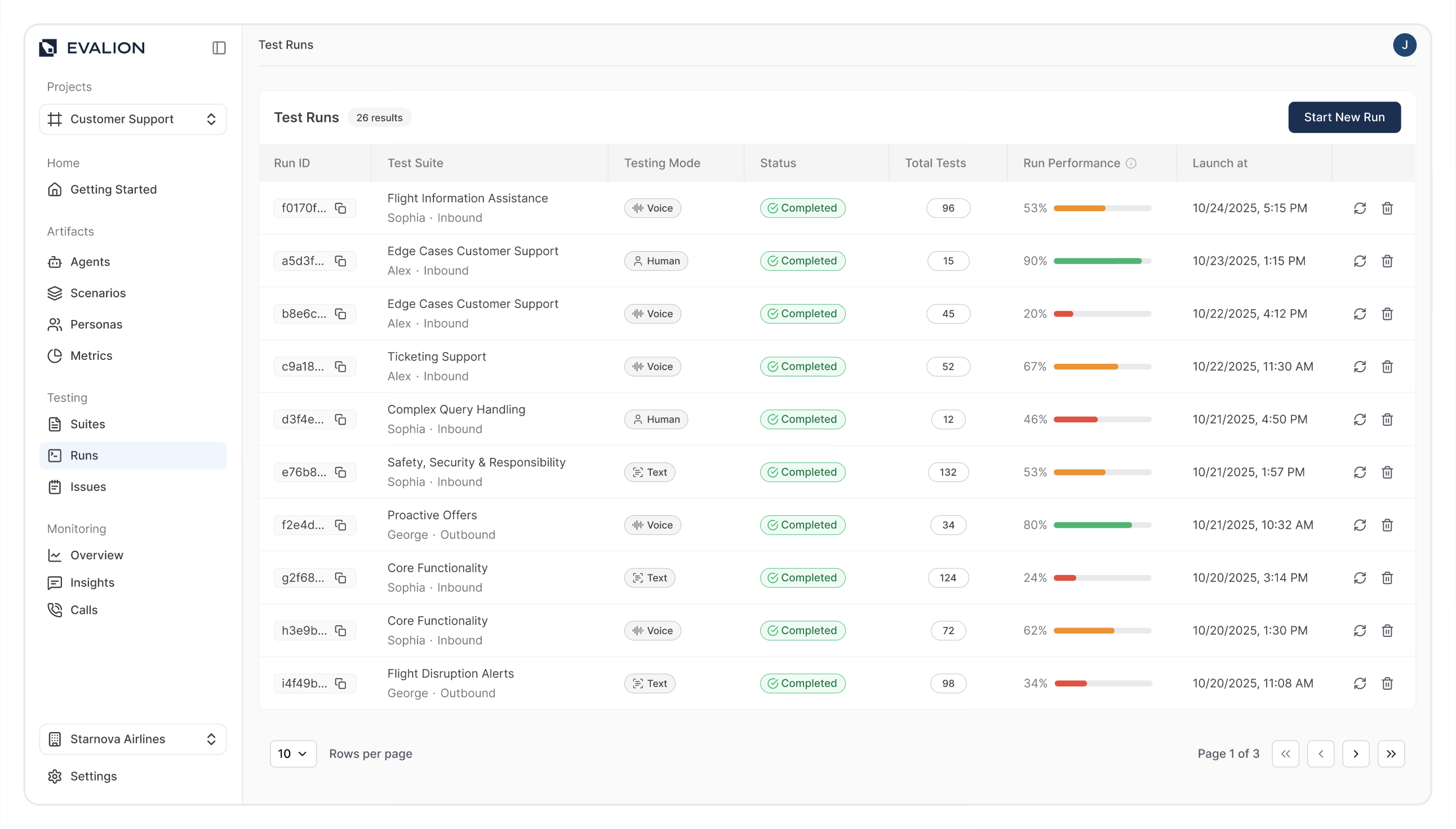Viewport: 1456px width, 829px height.
Task: Rerun the Flight Information Assistance test run
Action: point(1360,208)
